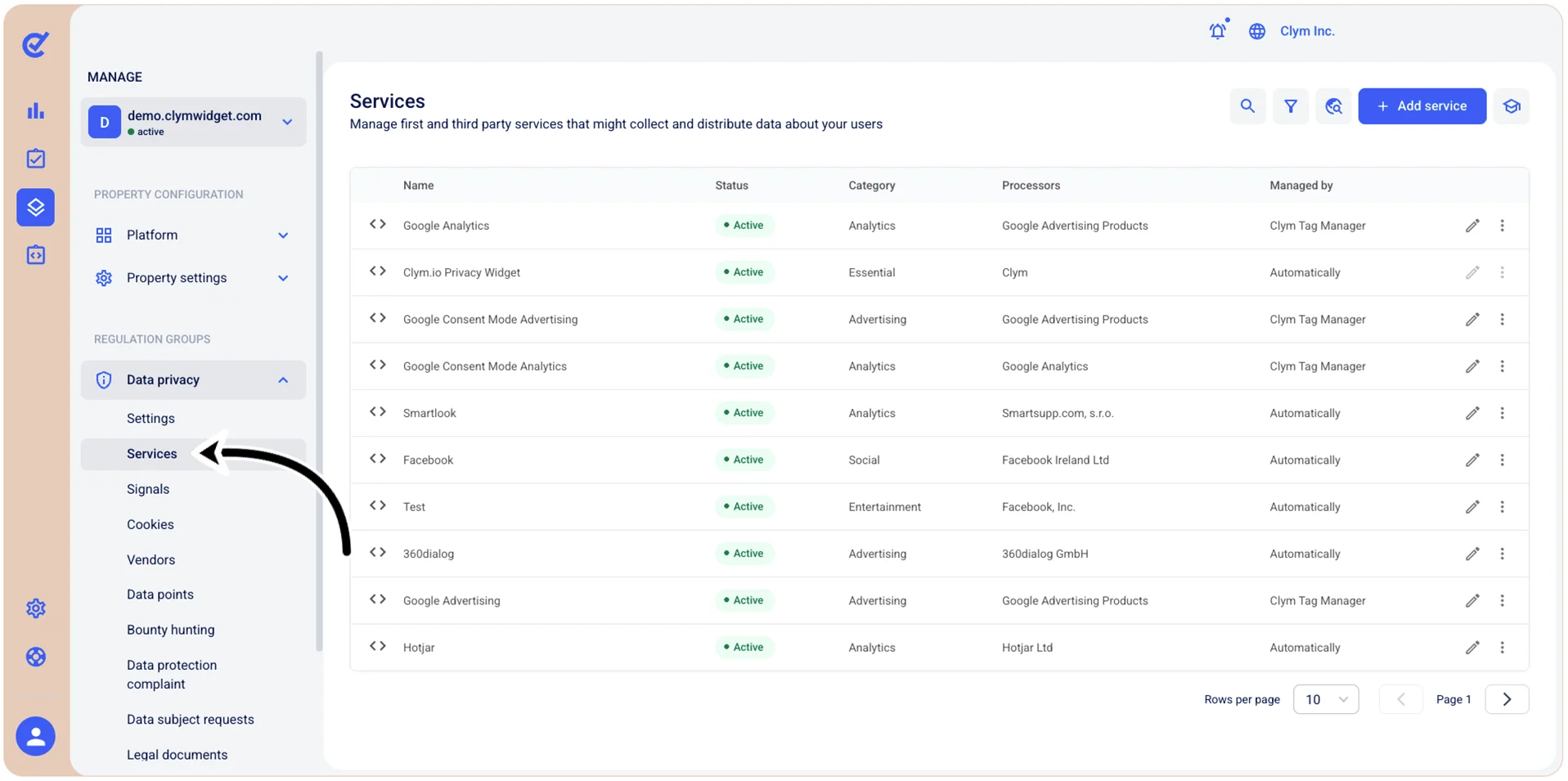Click the globe language icon
The image size is (1568, 781).
tap(1256, 31)
